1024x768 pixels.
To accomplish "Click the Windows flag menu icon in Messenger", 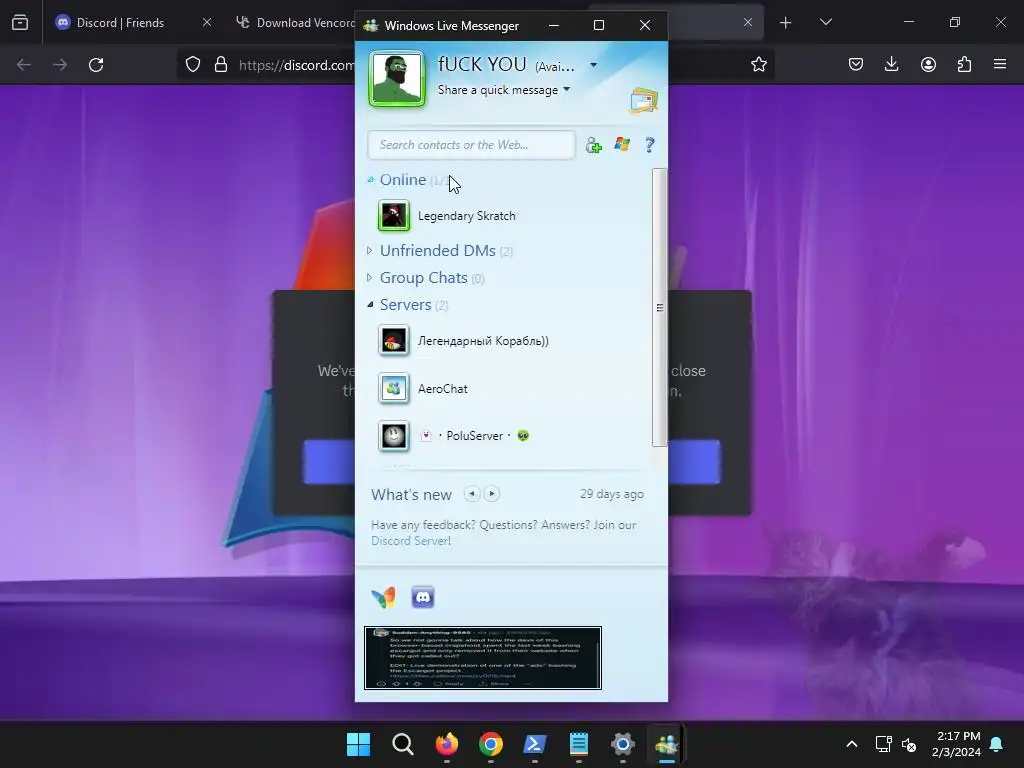I will tap(622, 144).
